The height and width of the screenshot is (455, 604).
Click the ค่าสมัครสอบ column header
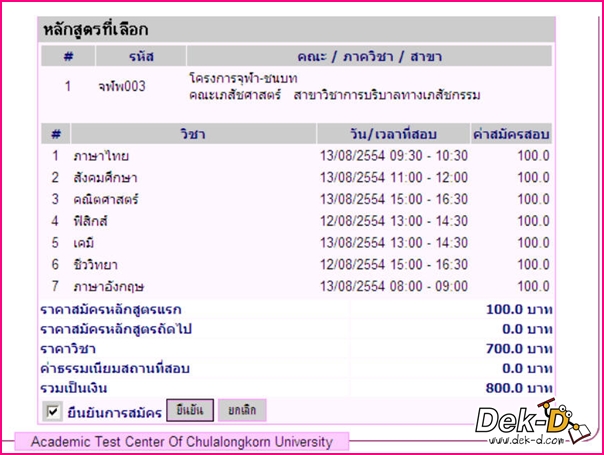pos(511,134)
